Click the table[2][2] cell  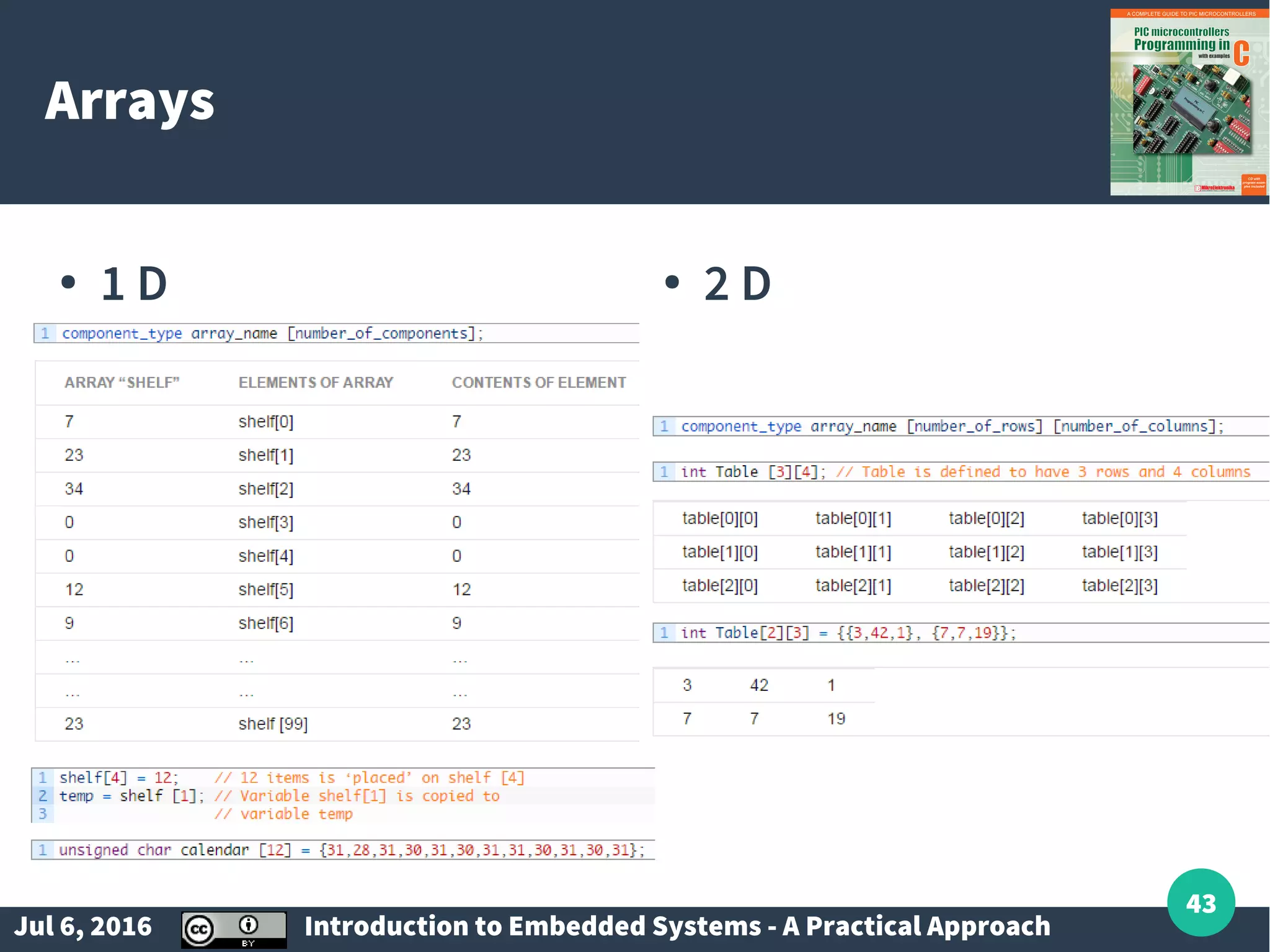pyautogui.click(x=987, y=585)
